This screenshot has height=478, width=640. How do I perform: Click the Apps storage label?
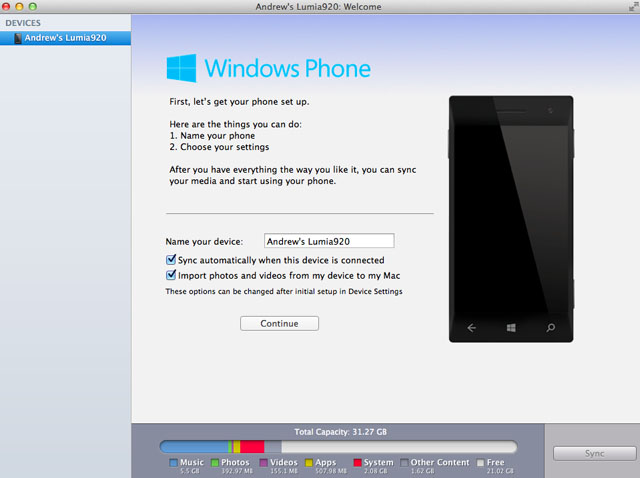point(326,462)
